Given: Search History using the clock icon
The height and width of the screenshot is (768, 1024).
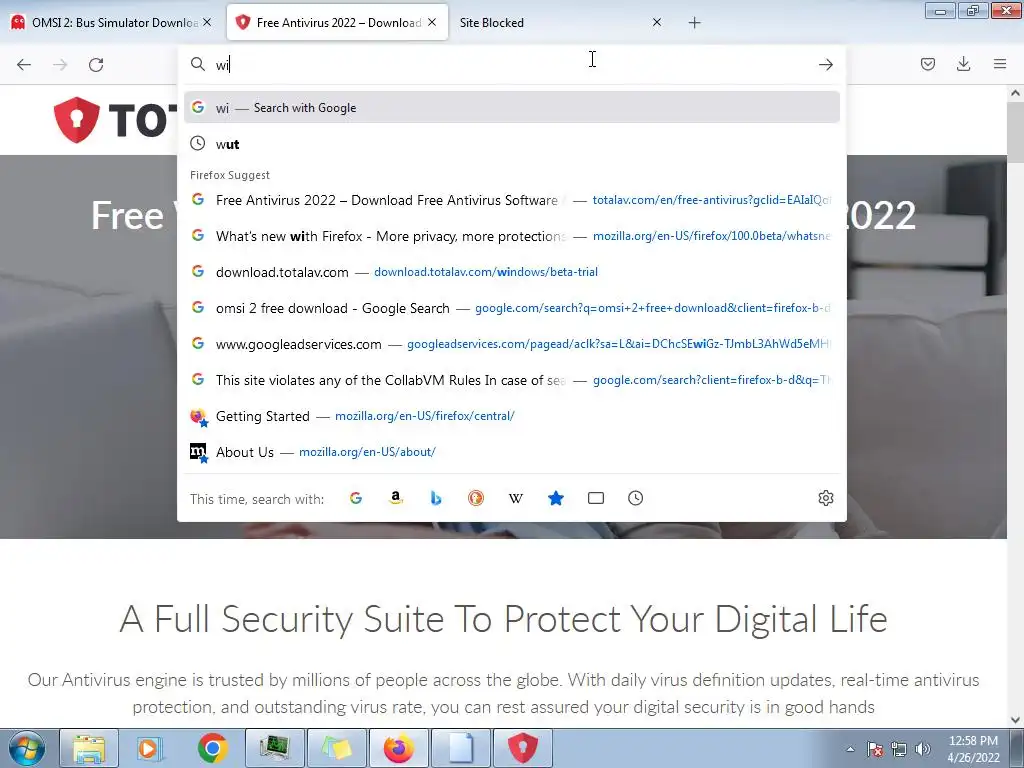Looking at the screenshot, I should [x=635, y=498].
